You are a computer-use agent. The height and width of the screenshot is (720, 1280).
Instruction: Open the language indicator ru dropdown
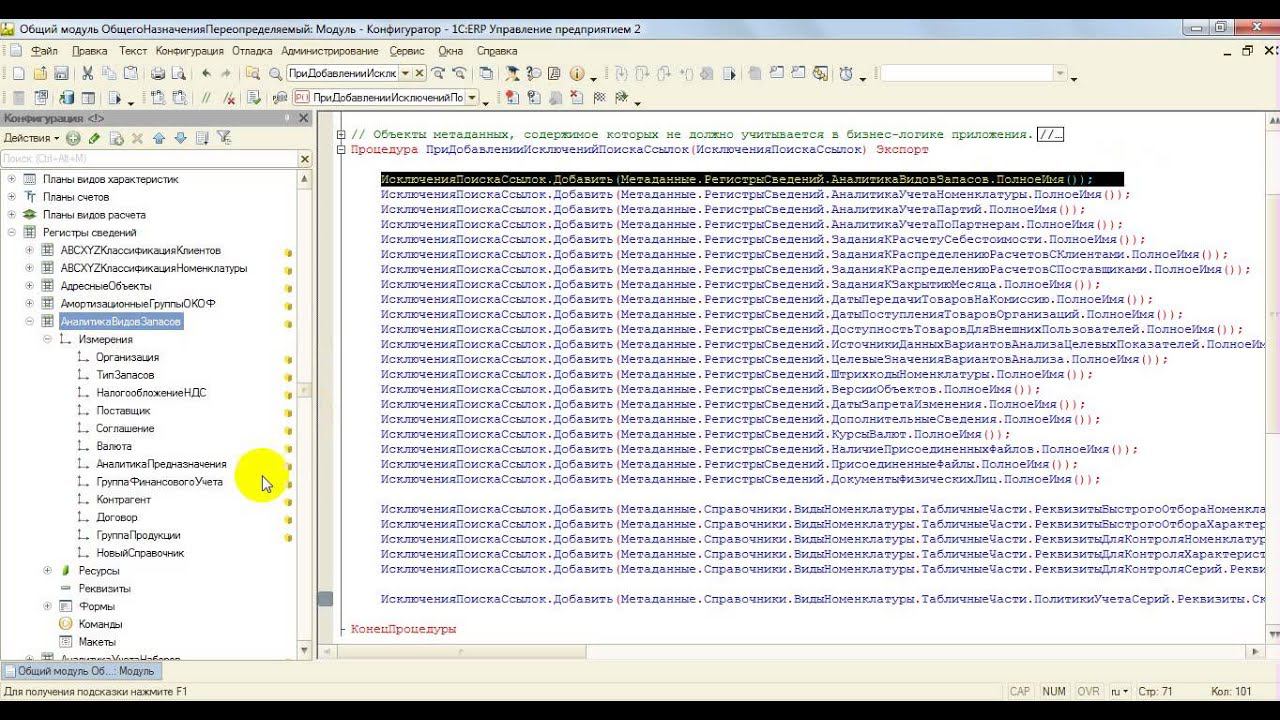pyautogui.click(x=1121, y=691)
